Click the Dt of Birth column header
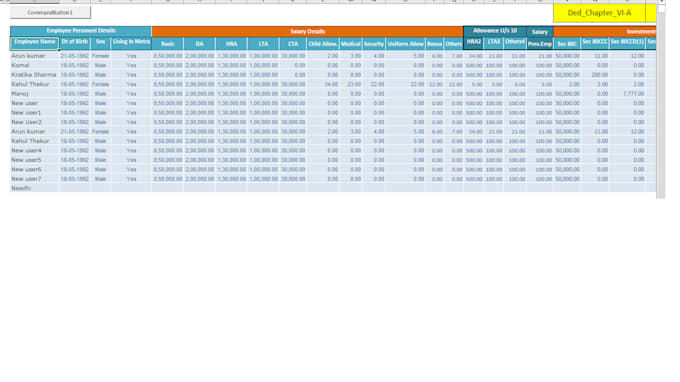 point(75,43)
